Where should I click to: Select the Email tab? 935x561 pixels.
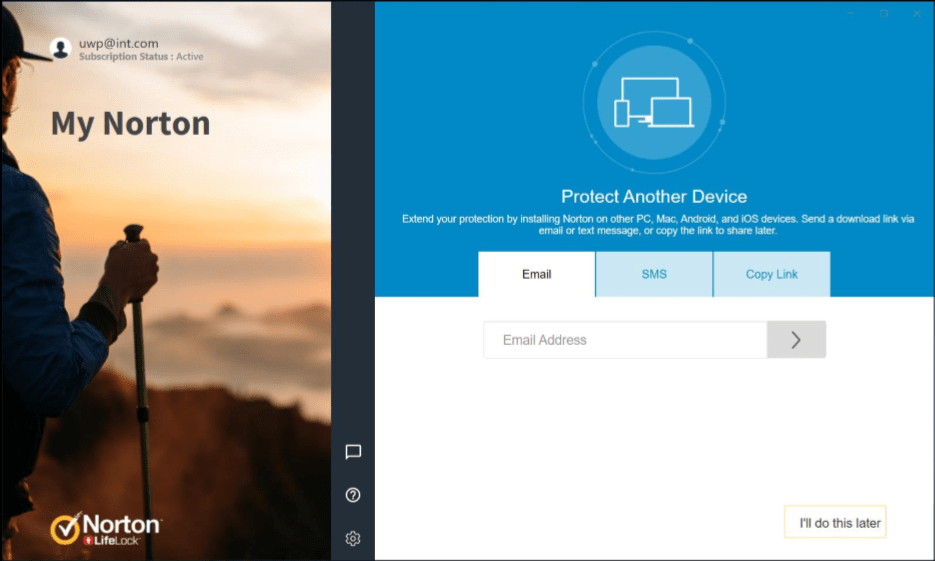click(537, 274)
